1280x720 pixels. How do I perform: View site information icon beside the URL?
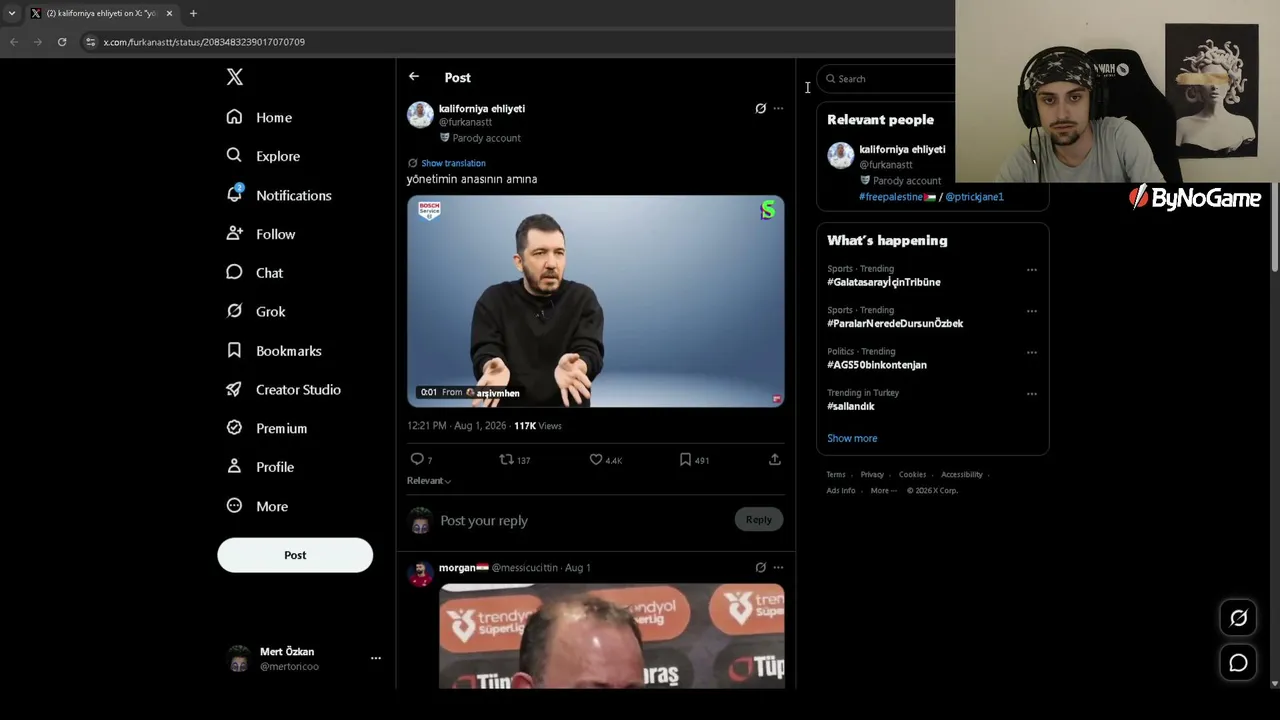pos(90,42)
